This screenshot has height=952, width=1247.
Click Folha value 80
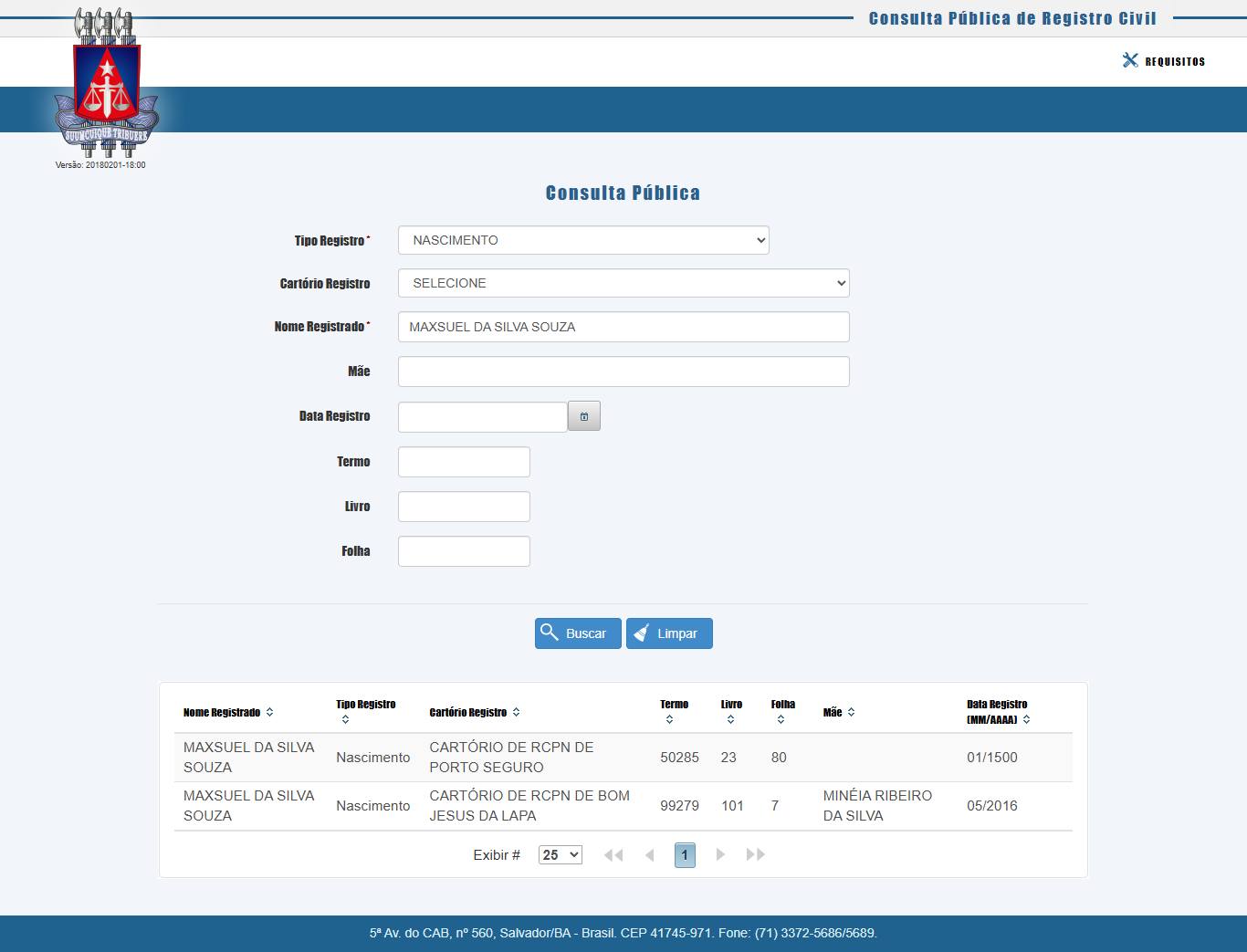pyautogui.click(x=779, y=758)
